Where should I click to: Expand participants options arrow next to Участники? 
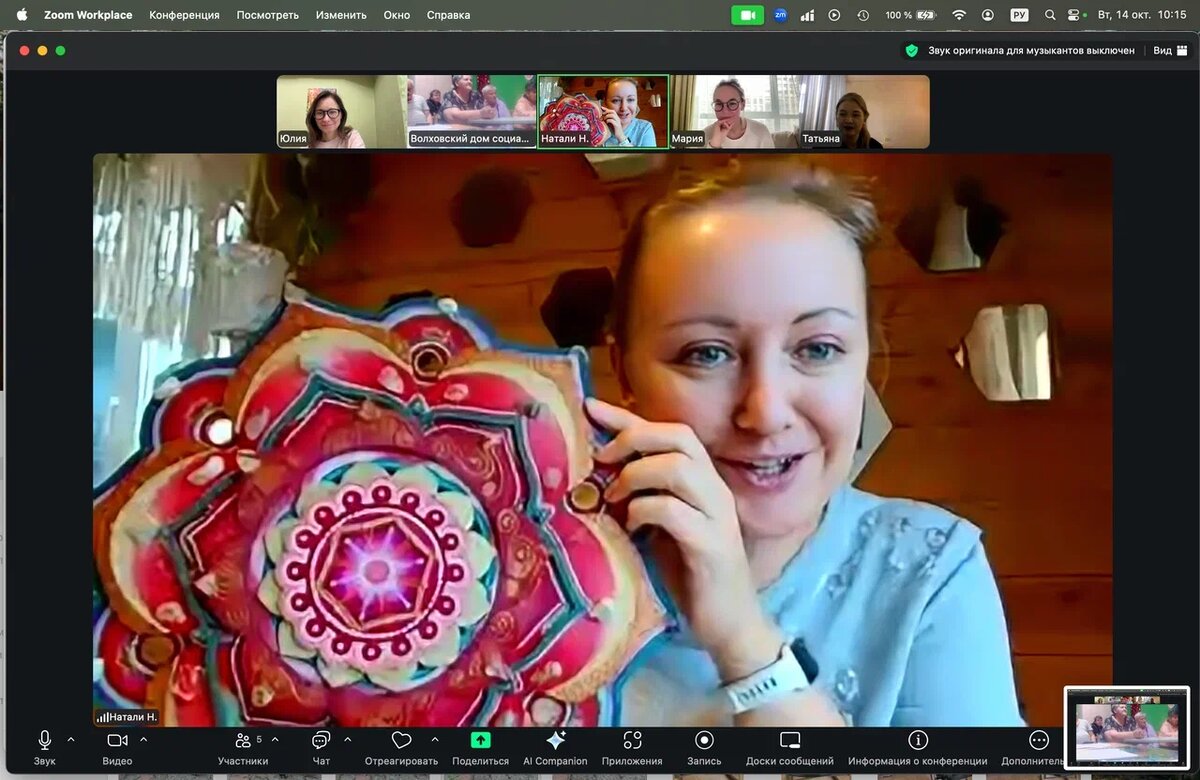tap(275, 740)
